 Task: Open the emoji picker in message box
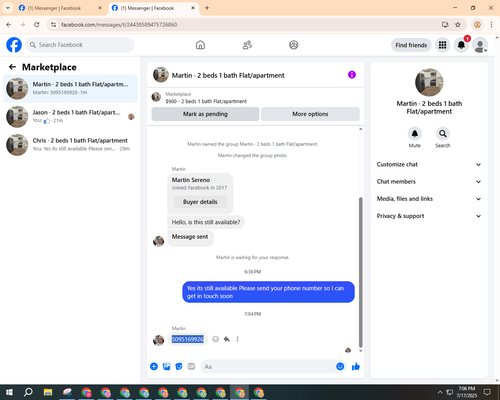point(340,367)
